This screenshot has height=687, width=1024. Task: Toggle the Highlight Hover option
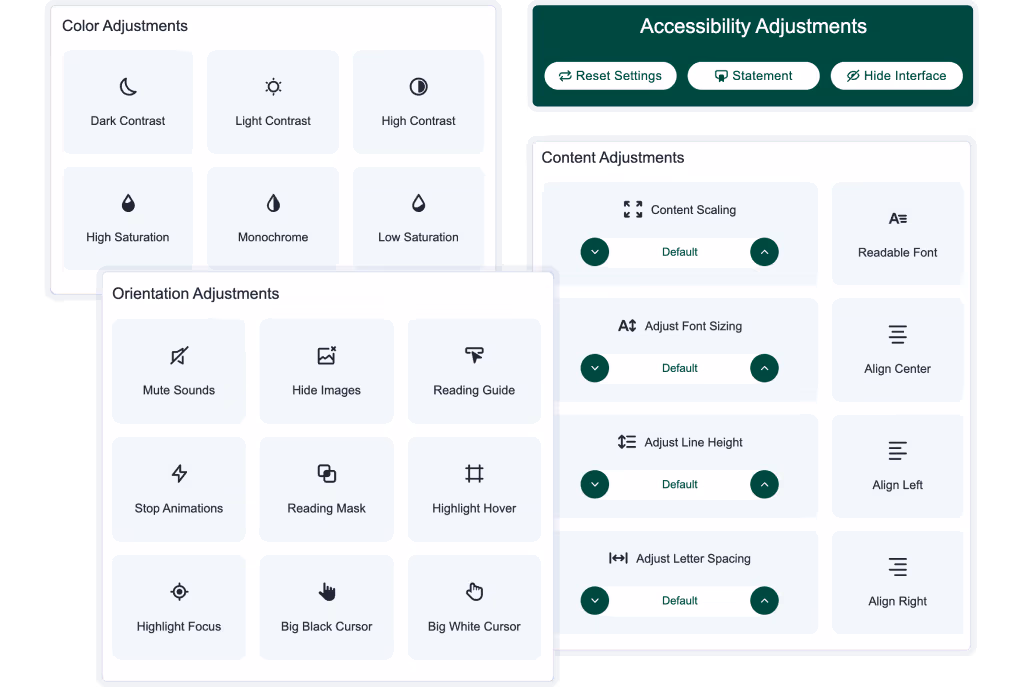coord(474,489)
